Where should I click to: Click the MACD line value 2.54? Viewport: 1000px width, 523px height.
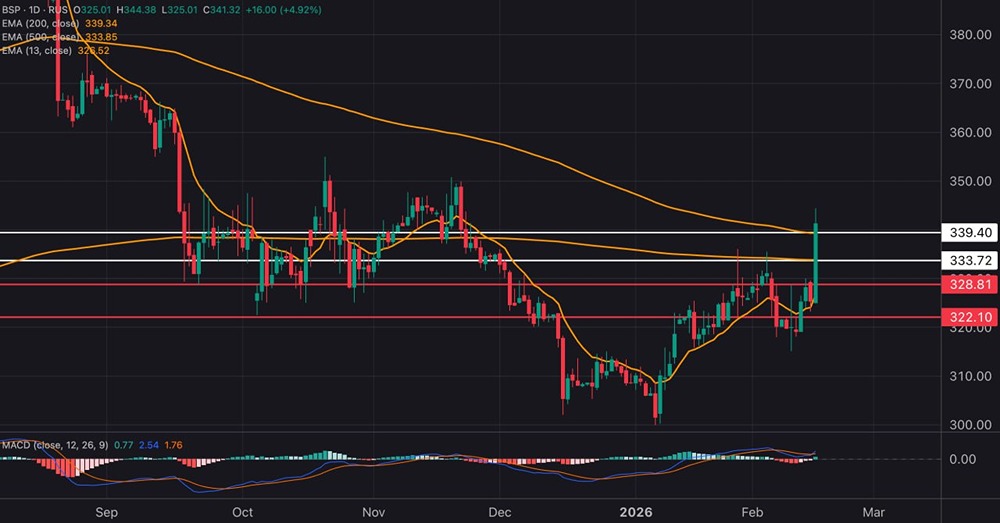click(149, 445)
